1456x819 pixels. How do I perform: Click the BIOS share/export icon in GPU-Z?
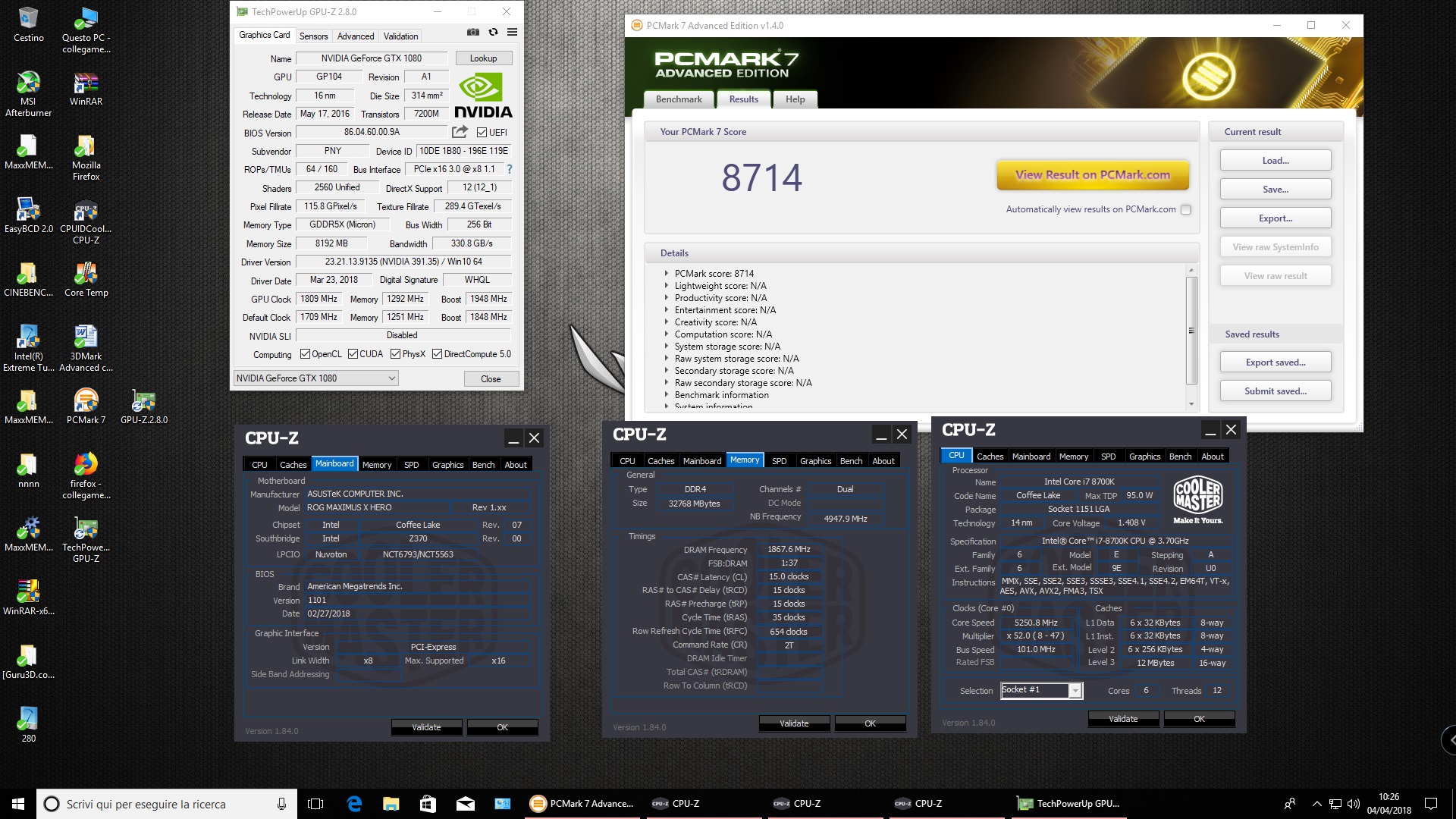[x=460, y=132]
